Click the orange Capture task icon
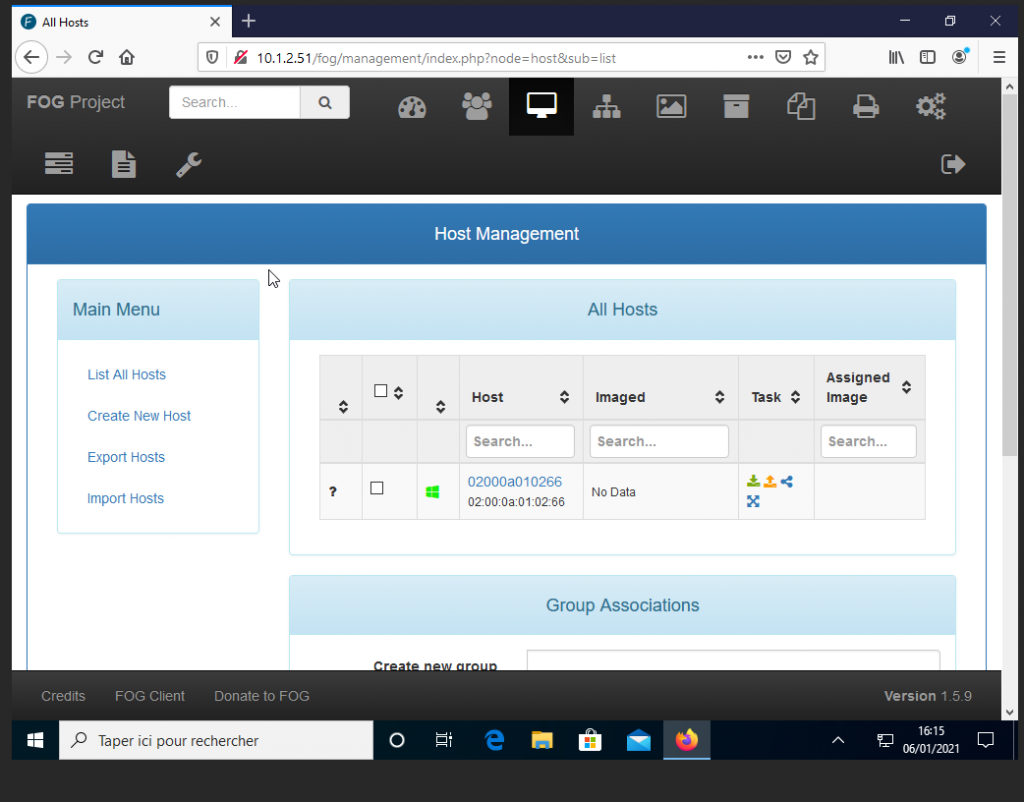 tap(770, 481)
